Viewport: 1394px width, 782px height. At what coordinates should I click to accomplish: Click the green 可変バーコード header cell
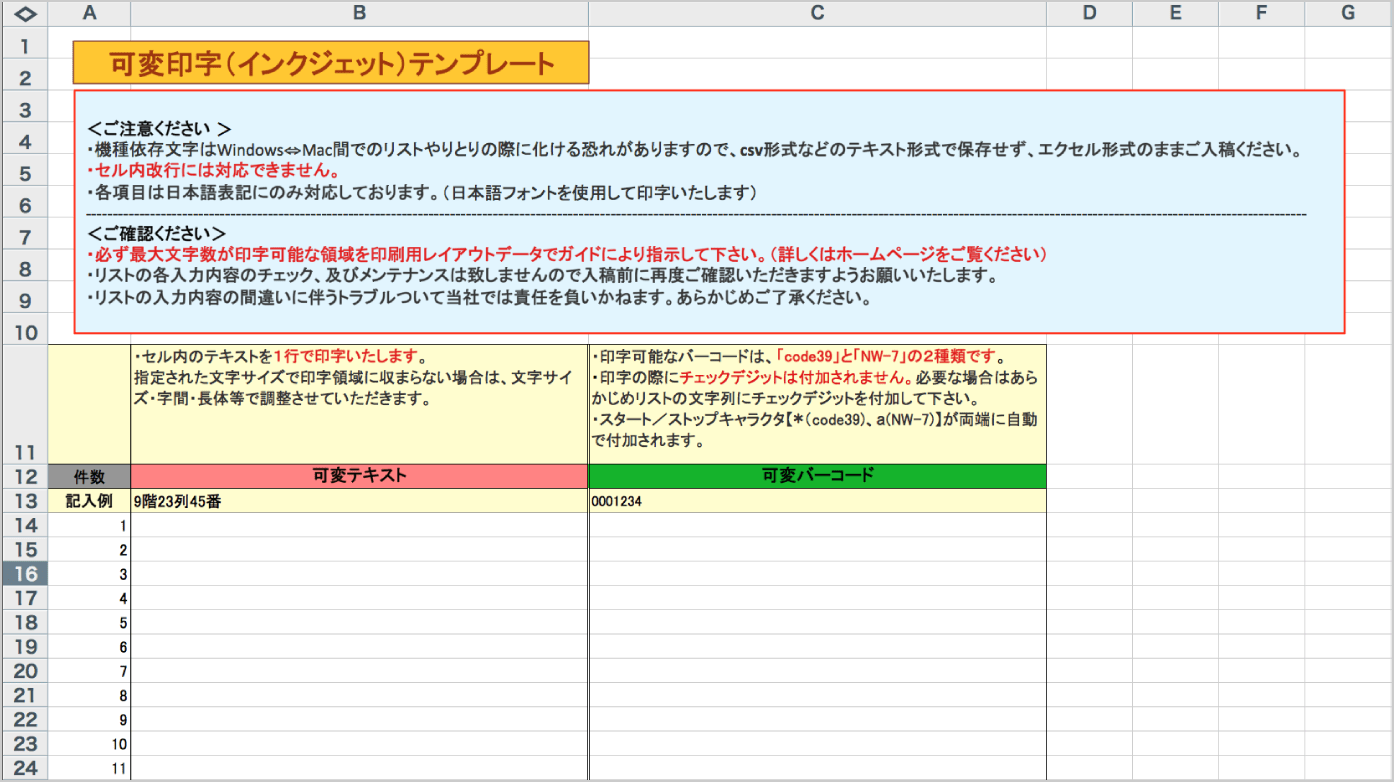(817, 476)
